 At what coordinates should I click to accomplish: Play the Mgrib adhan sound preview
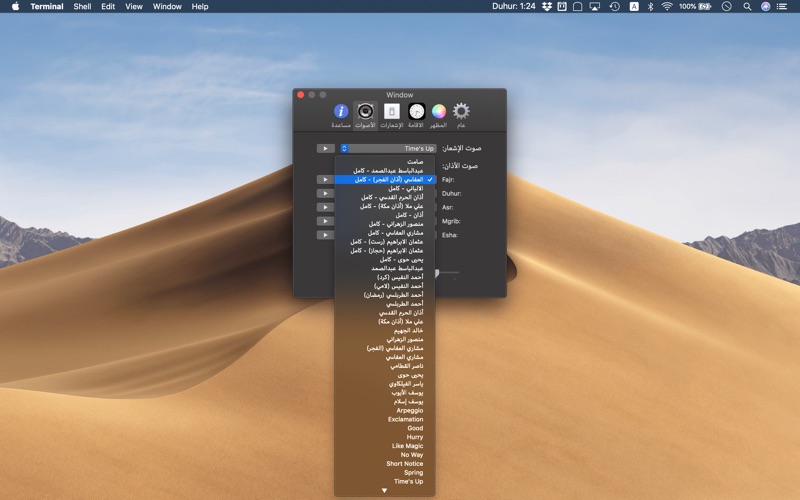coord(326,221)
